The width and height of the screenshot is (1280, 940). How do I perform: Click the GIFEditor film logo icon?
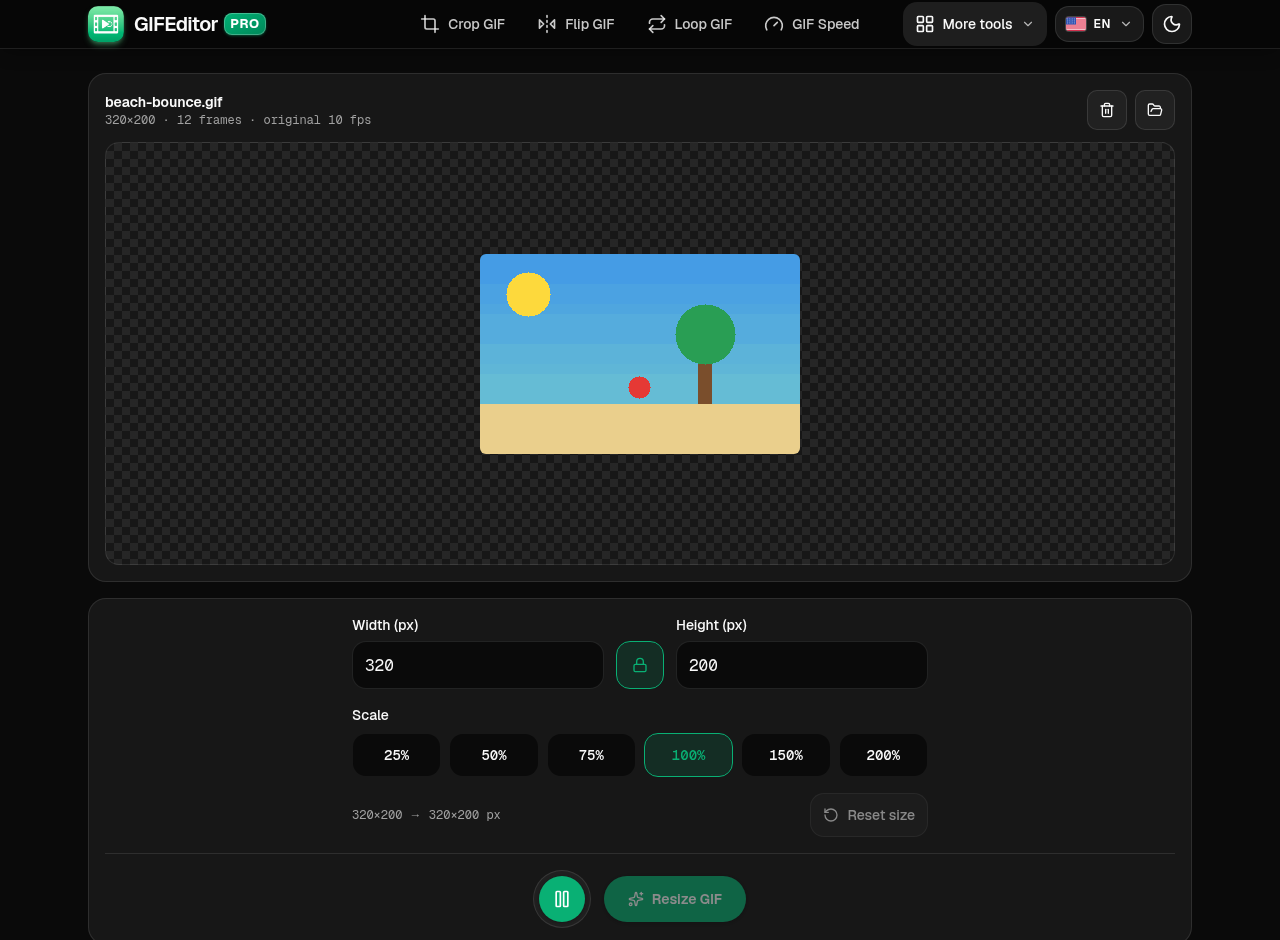106,24
